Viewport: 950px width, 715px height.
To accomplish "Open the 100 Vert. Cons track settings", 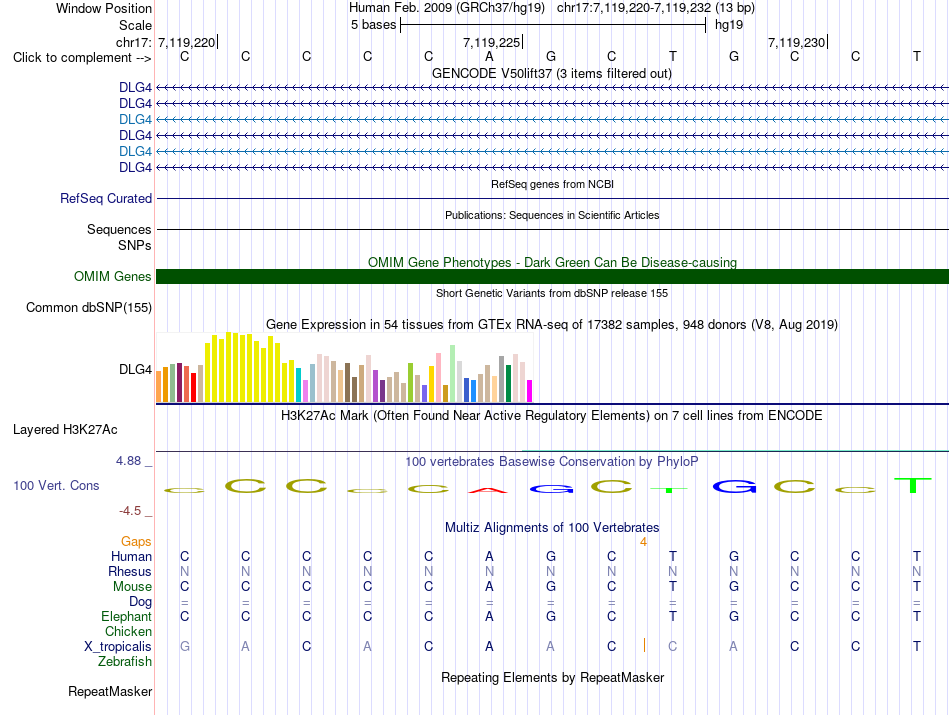I will (56, 485).
